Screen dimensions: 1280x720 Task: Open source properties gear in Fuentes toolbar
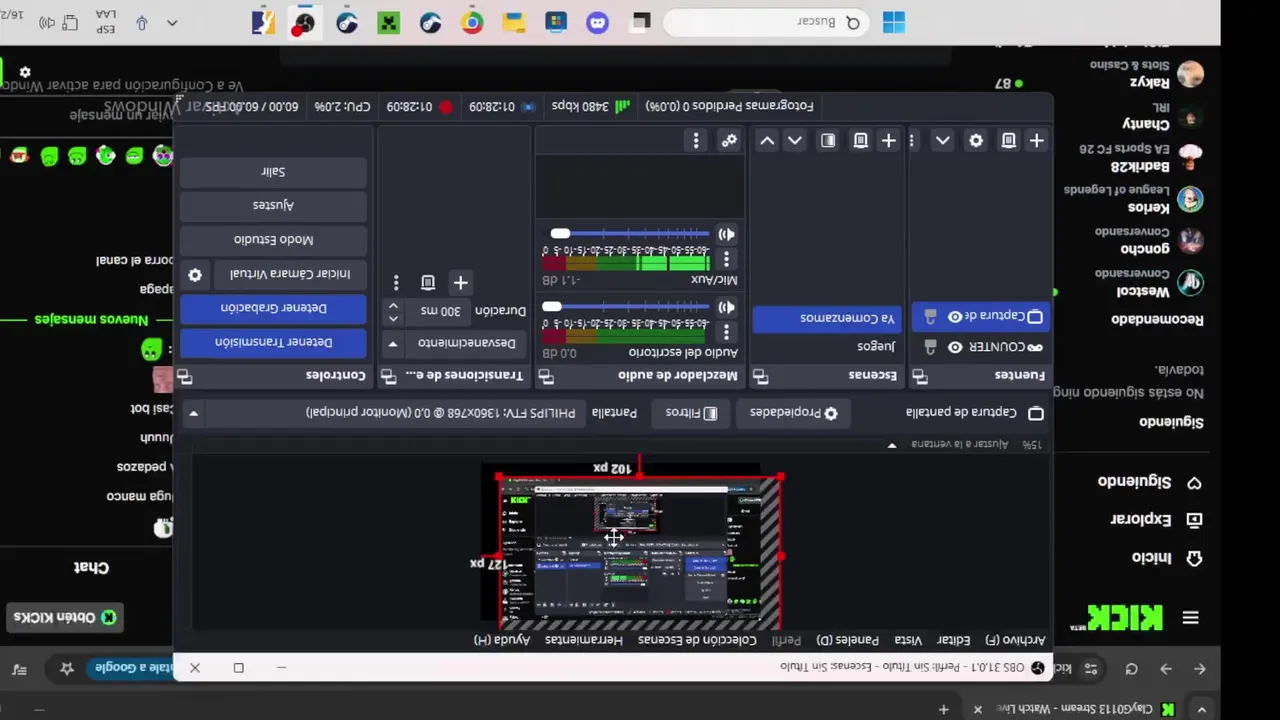click(976, 141)
